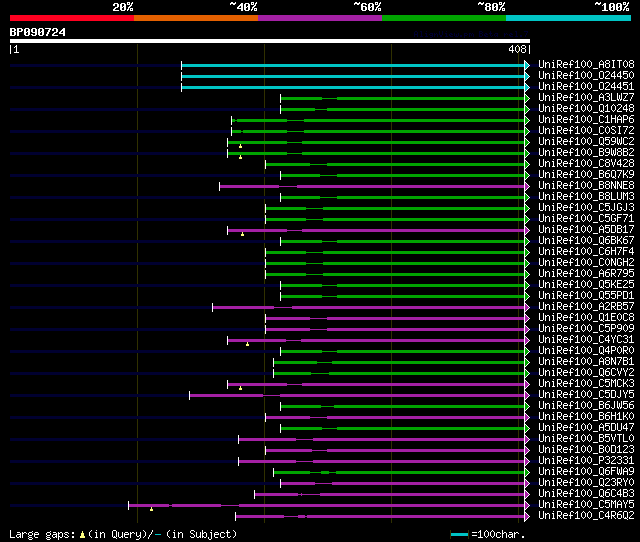
Task: Click the yellow gap marker under UniRef100_C4YC31 bar
Action: pos(247,344)
